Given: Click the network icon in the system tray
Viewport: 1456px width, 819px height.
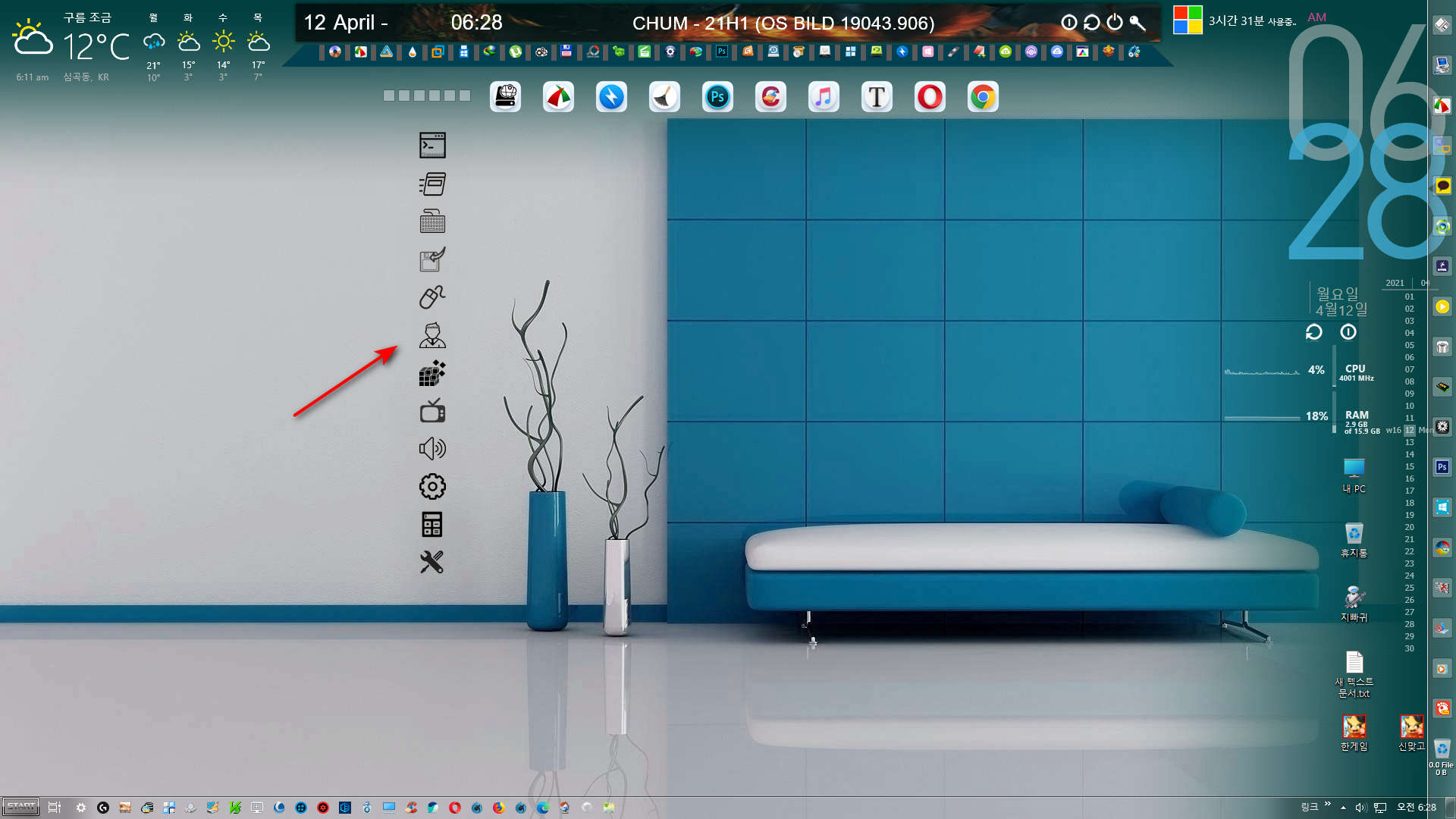Looking at the screenshot, I should coord(1380,808).
